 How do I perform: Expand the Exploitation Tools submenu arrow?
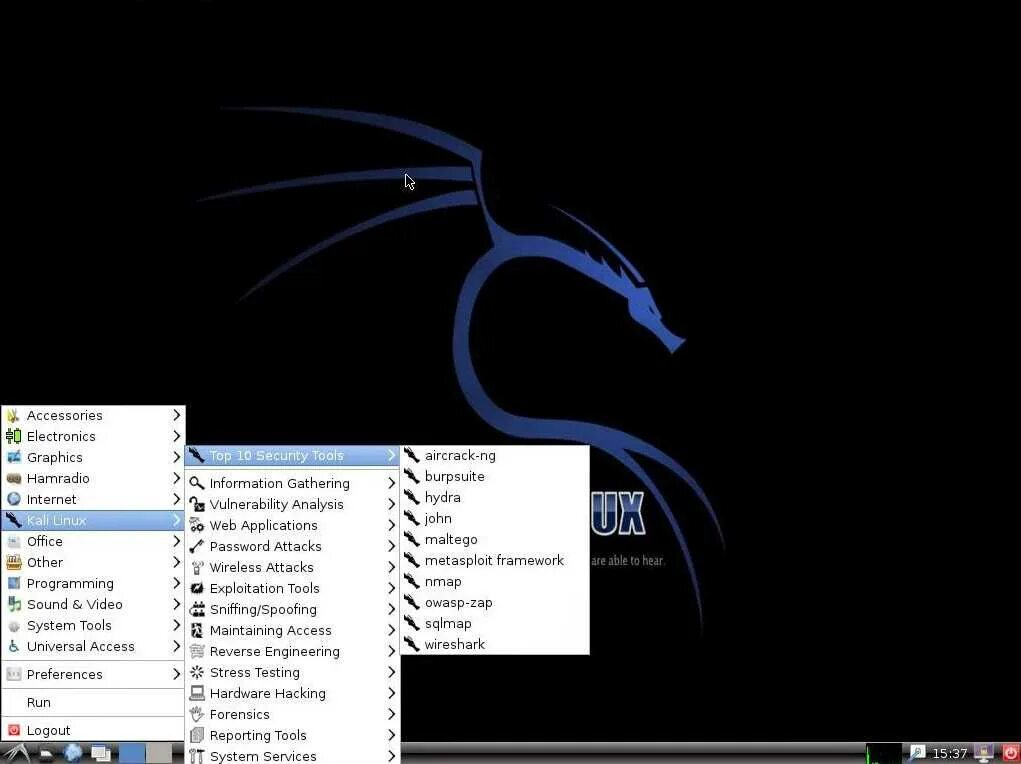391,588
